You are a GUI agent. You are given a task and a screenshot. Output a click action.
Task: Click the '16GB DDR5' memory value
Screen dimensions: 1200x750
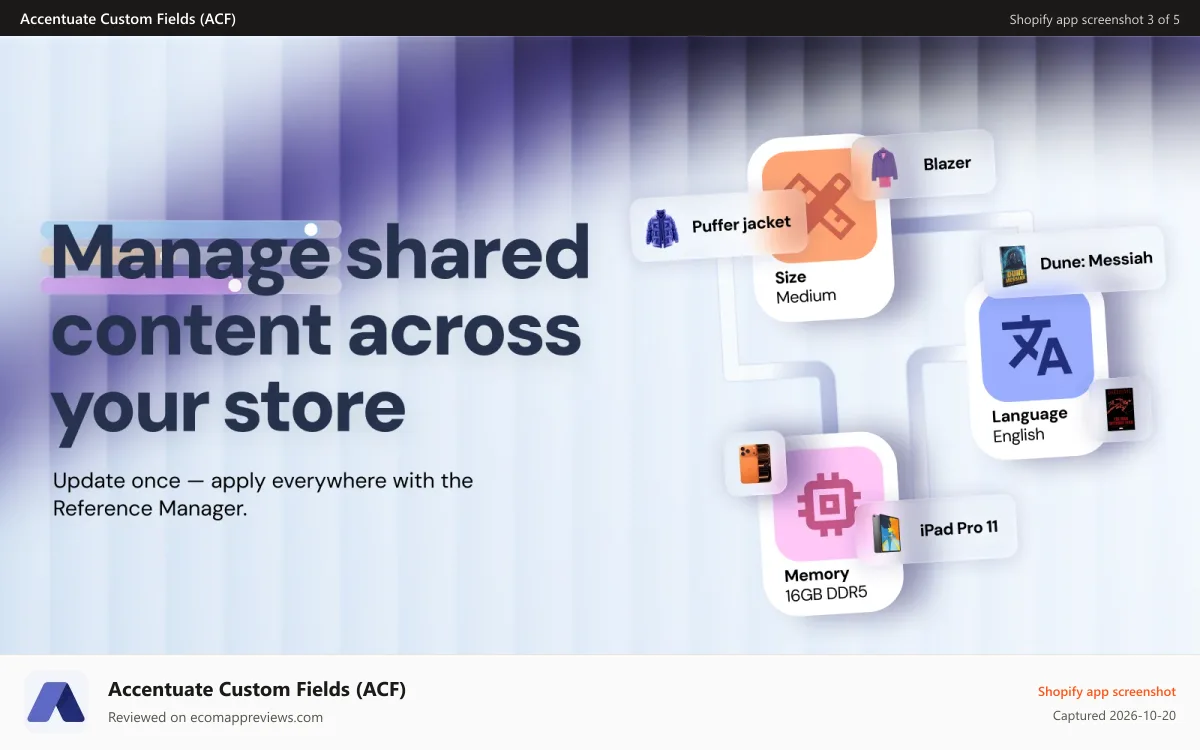tap(825, 594)
